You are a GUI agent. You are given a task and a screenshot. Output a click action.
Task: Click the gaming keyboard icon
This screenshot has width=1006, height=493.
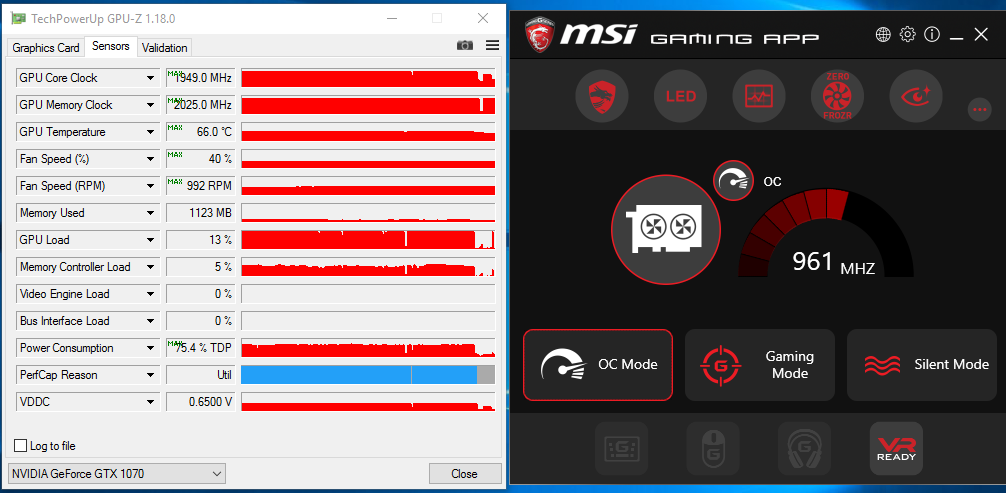[621, 448]
